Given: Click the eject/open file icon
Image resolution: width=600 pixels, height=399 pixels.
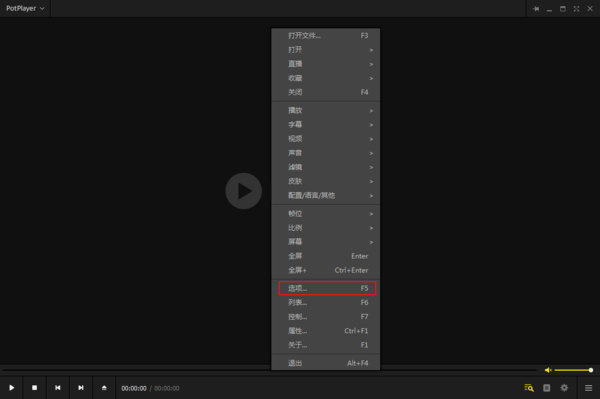Looking at the screenshot, I should pyautogui.click(x=104, y=388).
